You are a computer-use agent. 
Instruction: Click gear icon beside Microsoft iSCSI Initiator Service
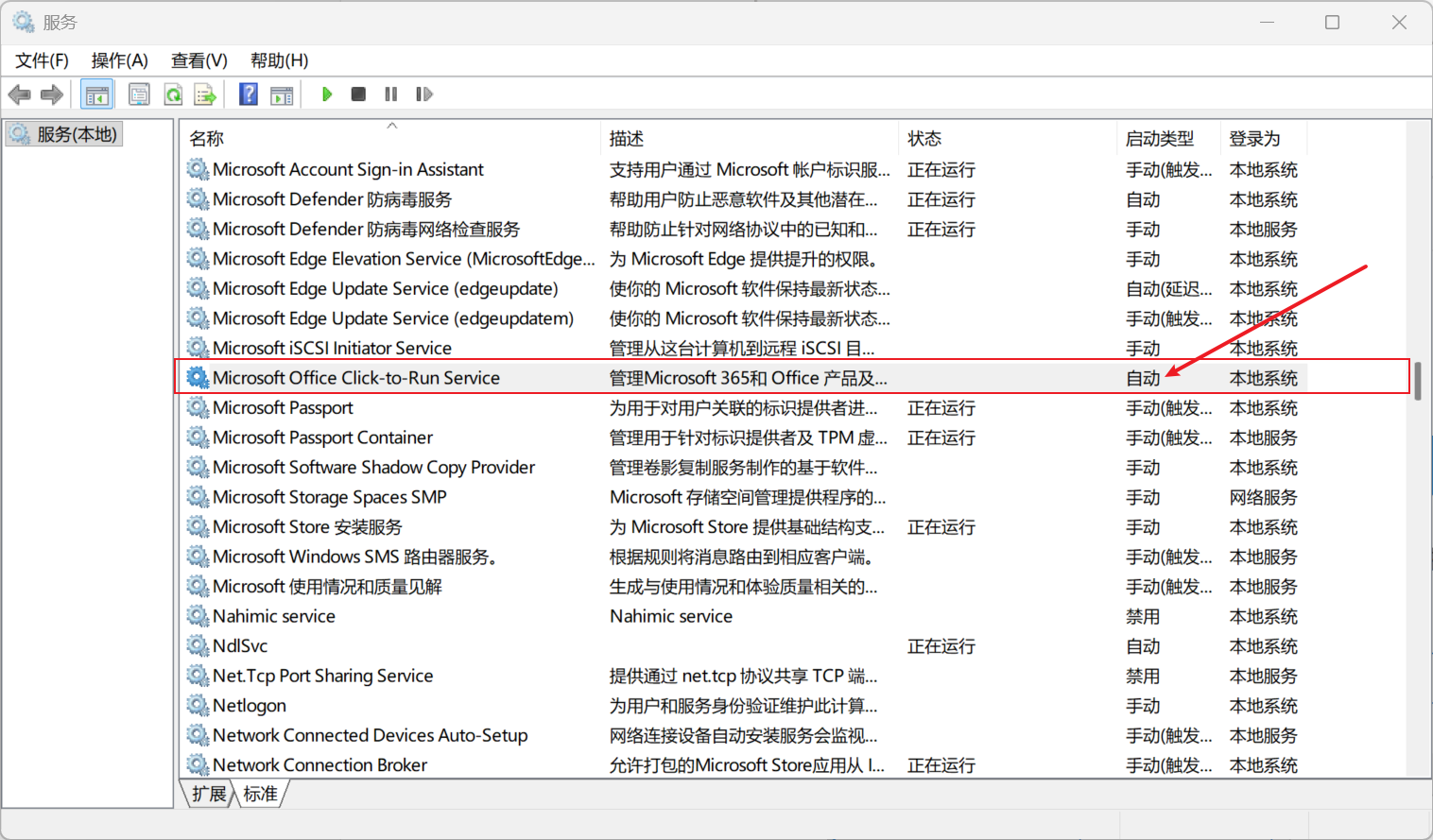click(x=197, y=348)
